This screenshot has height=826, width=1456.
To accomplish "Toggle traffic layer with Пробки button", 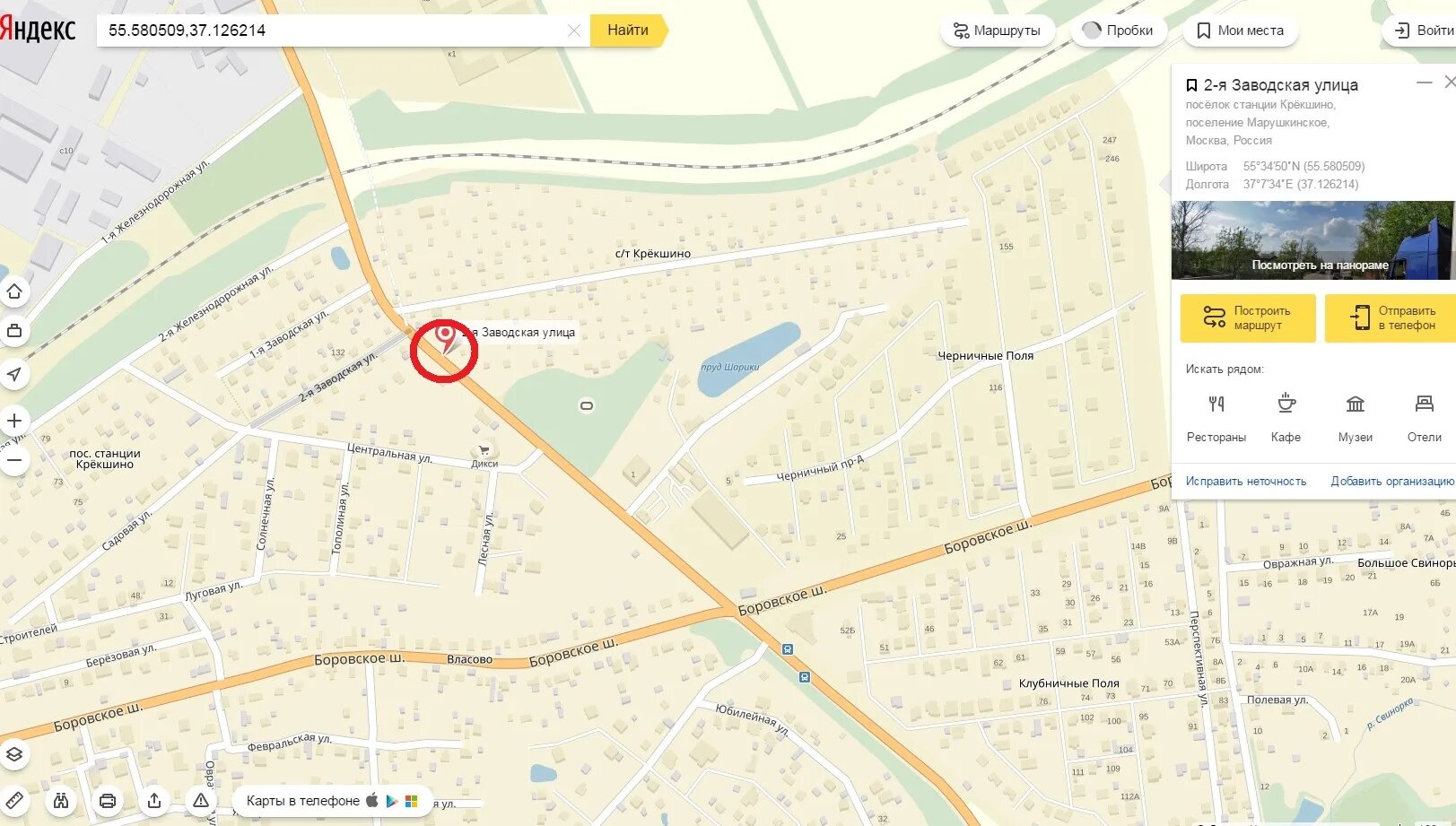I will pyautogui.click(x=1119, y=30).
